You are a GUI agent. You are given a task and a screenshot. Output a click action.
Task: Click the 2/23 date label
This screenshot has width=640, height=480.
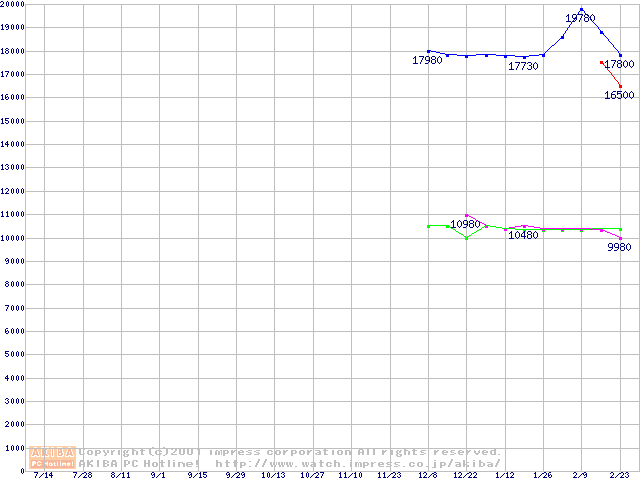pyautogui.click(x=619, y=475)
